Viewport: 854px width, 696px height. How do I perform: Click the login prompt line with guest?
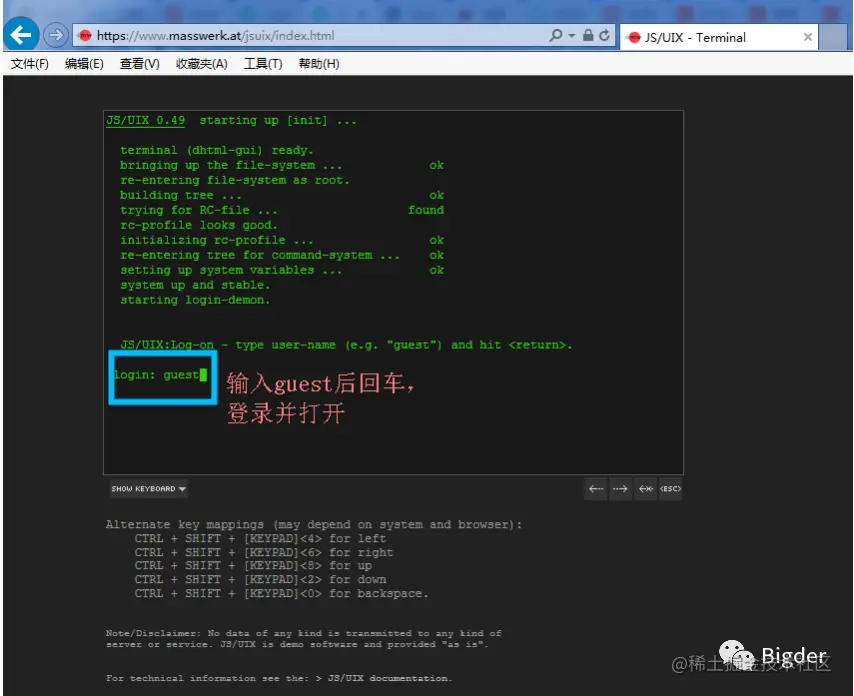tap(160, 375)
